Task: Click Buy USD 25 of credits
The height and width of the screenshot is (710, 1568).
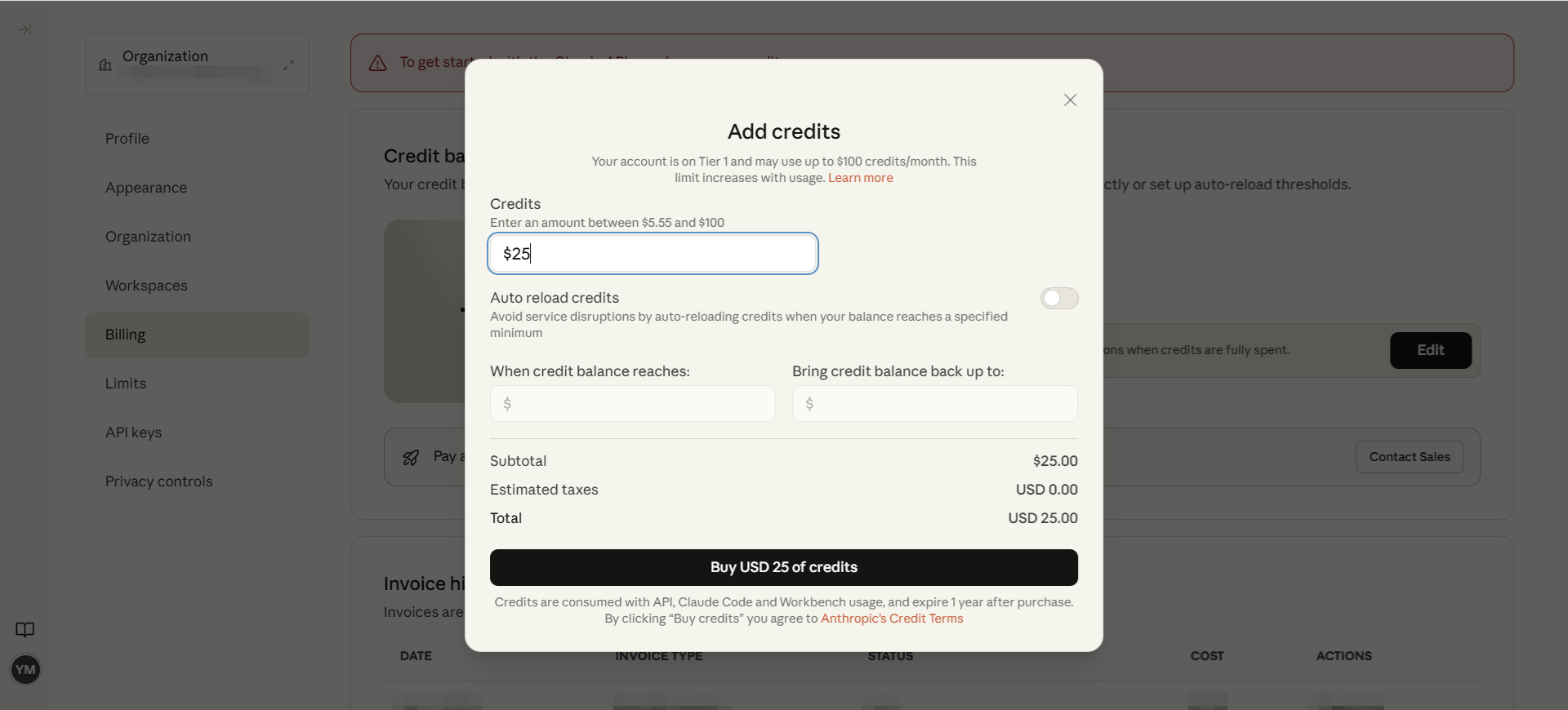Action: click(x=783, y=567)
